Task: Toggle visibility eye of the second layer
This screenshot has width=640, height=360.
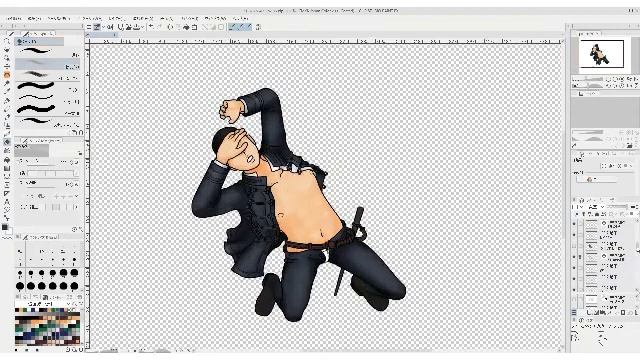Action: point(574,235)
